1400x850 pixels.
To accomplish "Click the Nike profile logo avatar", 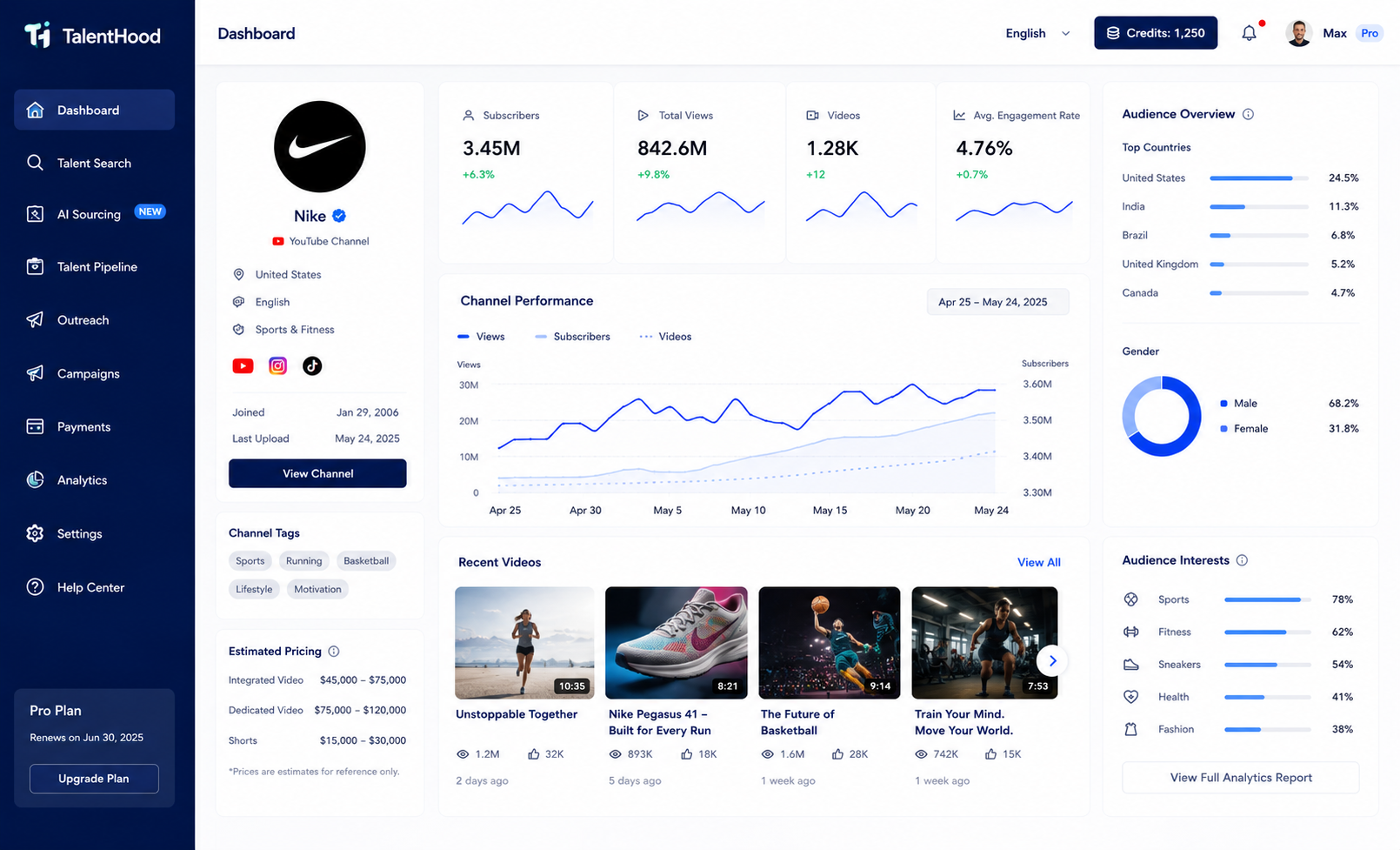I will tap(319, 146).
